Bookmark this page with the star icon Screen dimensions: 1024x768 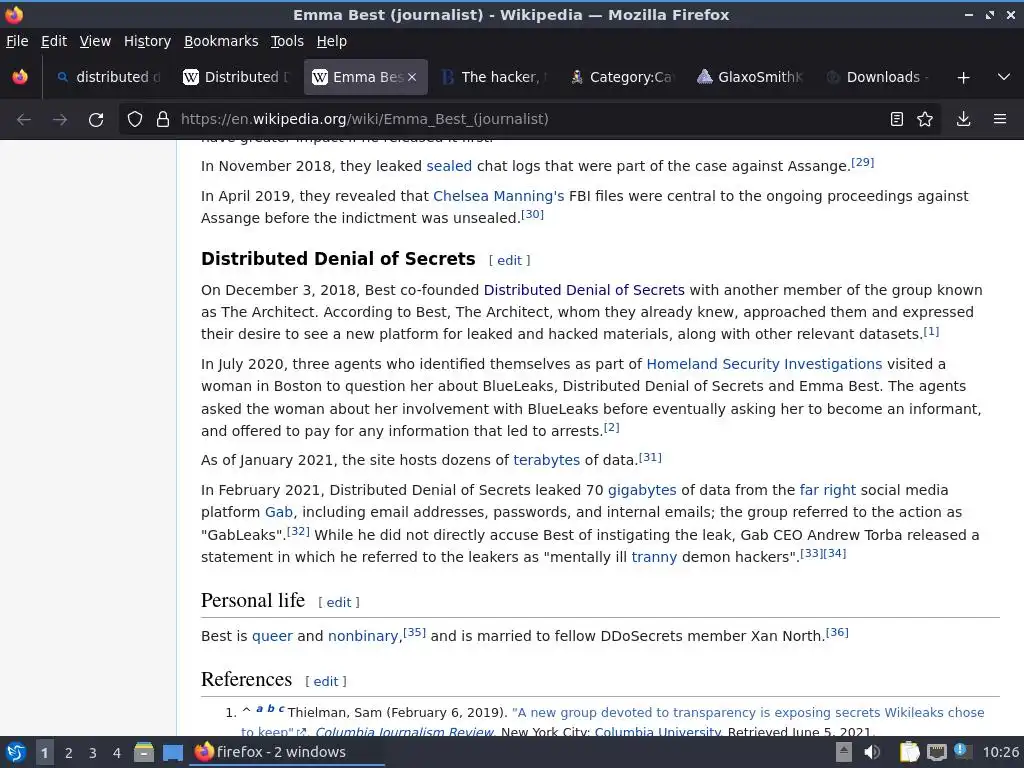[925, 119]
